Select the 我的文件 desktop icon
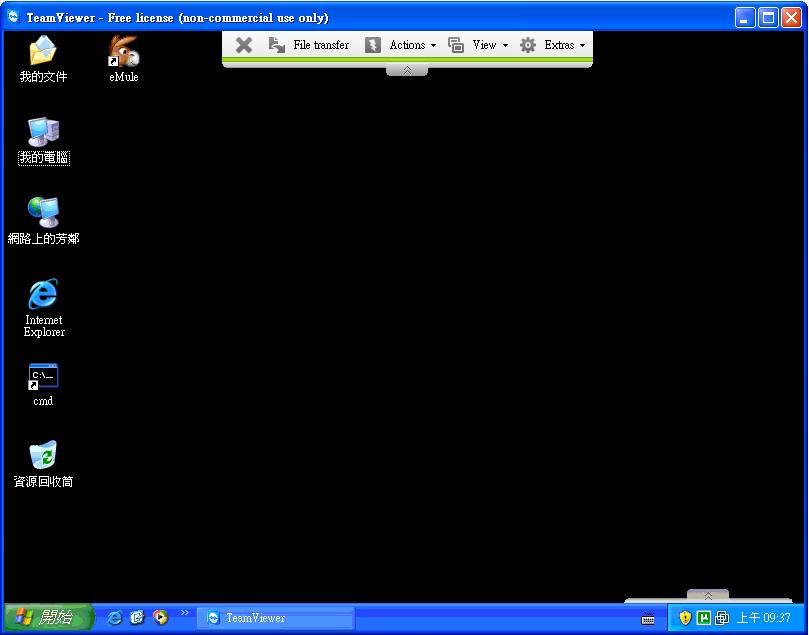The width and height of the screenshot is (809, 635). [x=43, y=59]
